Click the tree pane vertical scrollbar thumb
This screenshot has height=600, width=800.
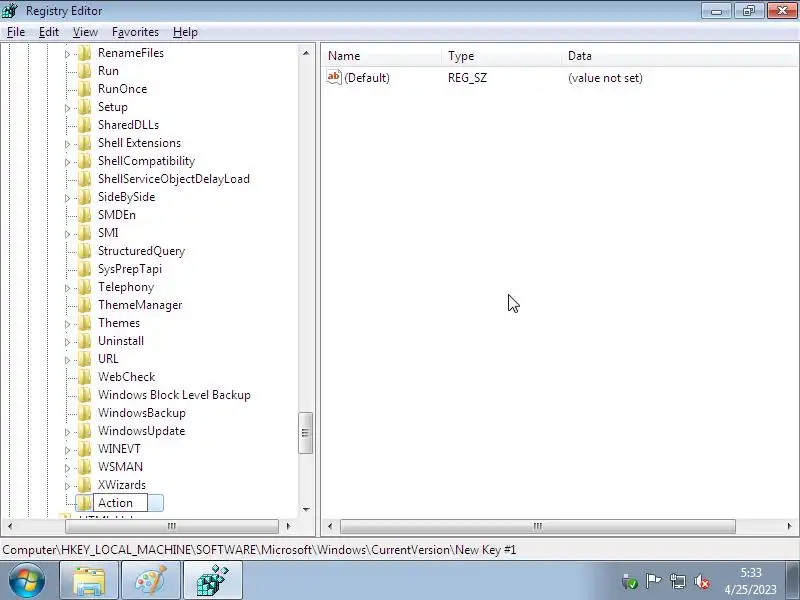pyautogui.click(x=306, y=433)
